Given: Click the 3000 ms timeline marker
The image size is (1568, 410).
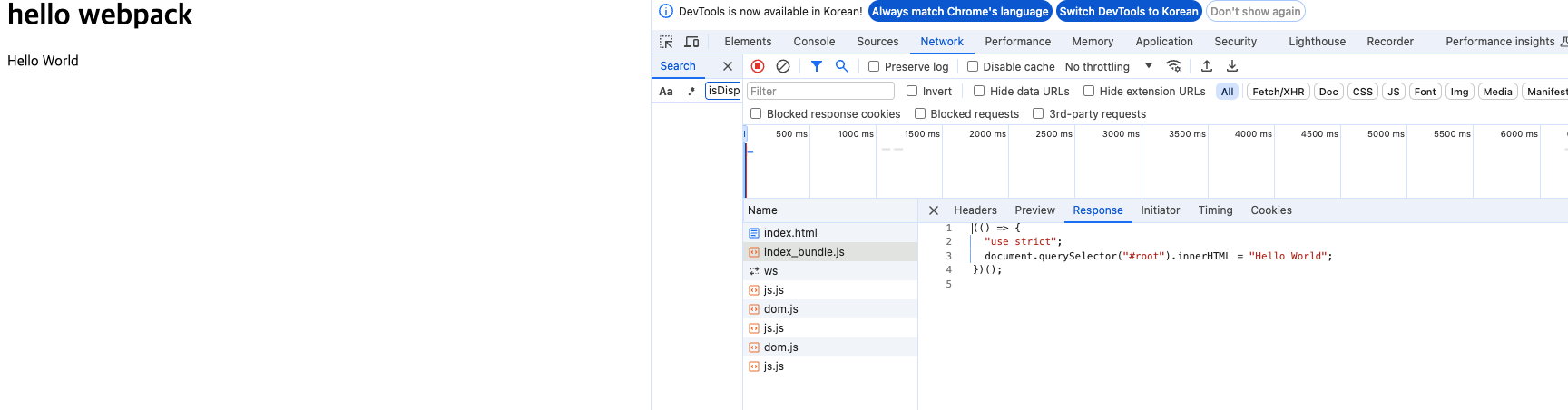Looking at the screenshot, I should click(1121, 134).
